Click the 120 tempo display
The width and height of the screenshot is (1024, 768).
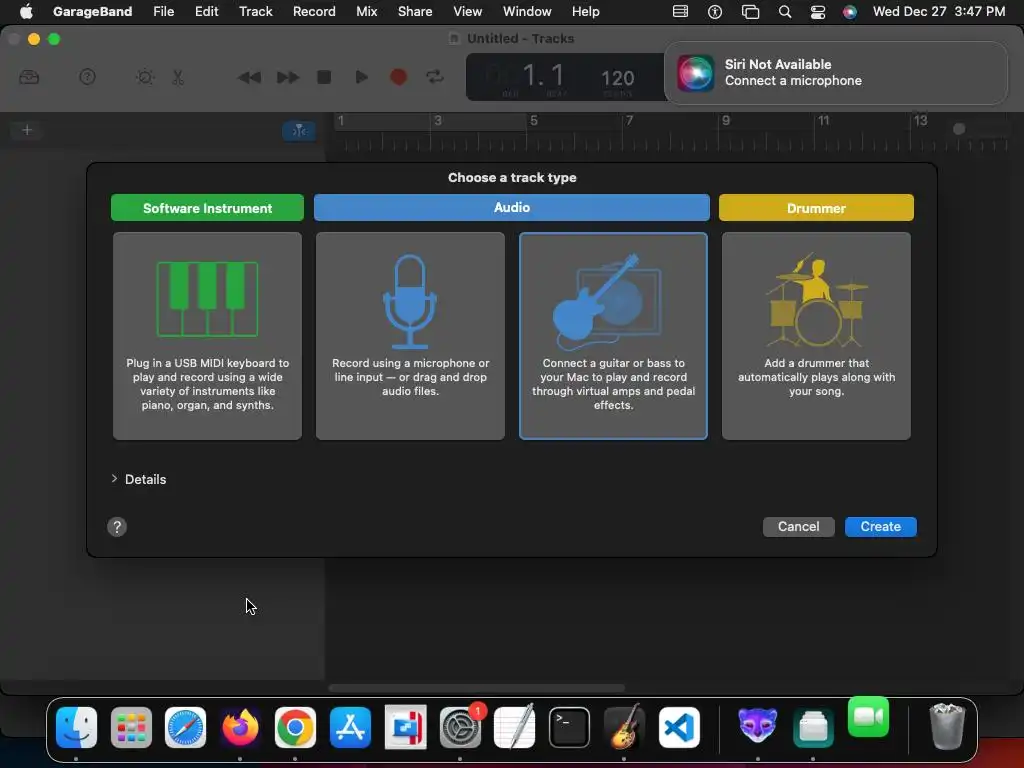(x=618, y=79)
